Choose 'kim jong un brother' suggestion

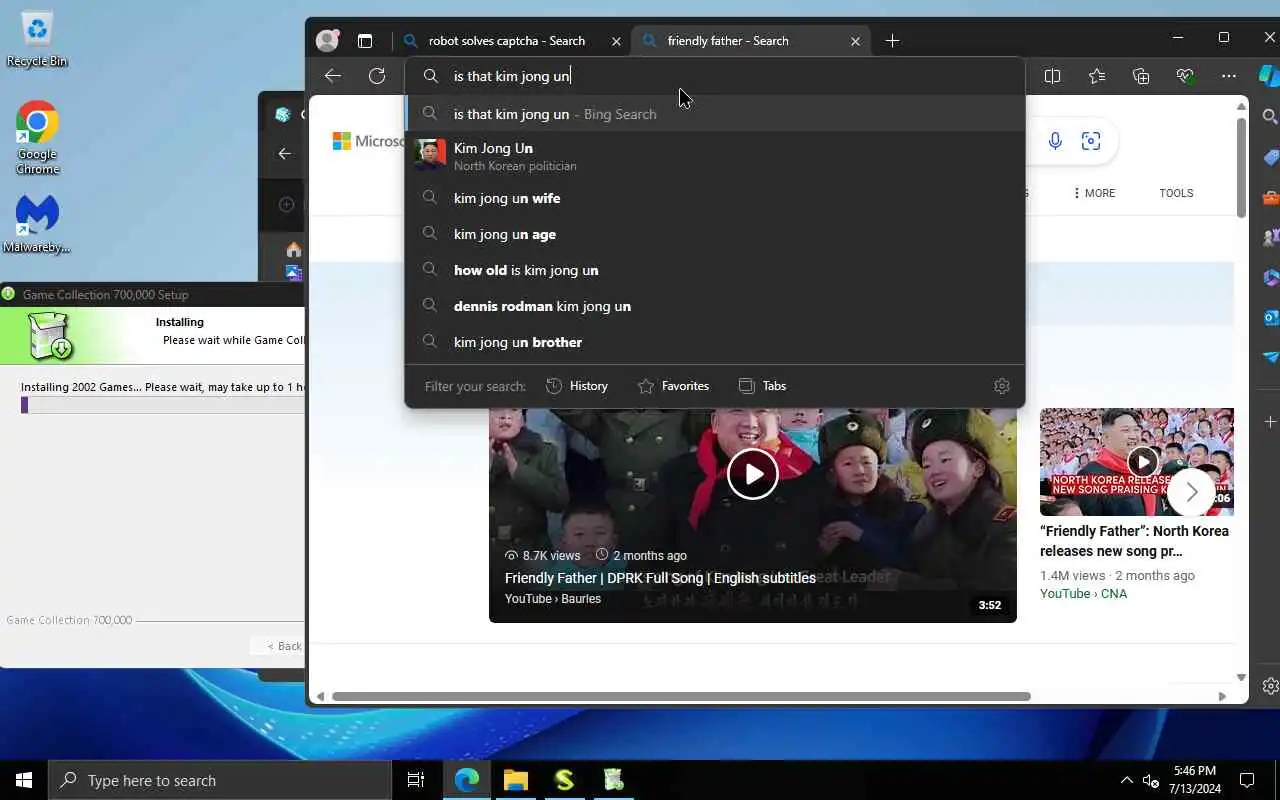pyautogui.click(x=715, y=342)
